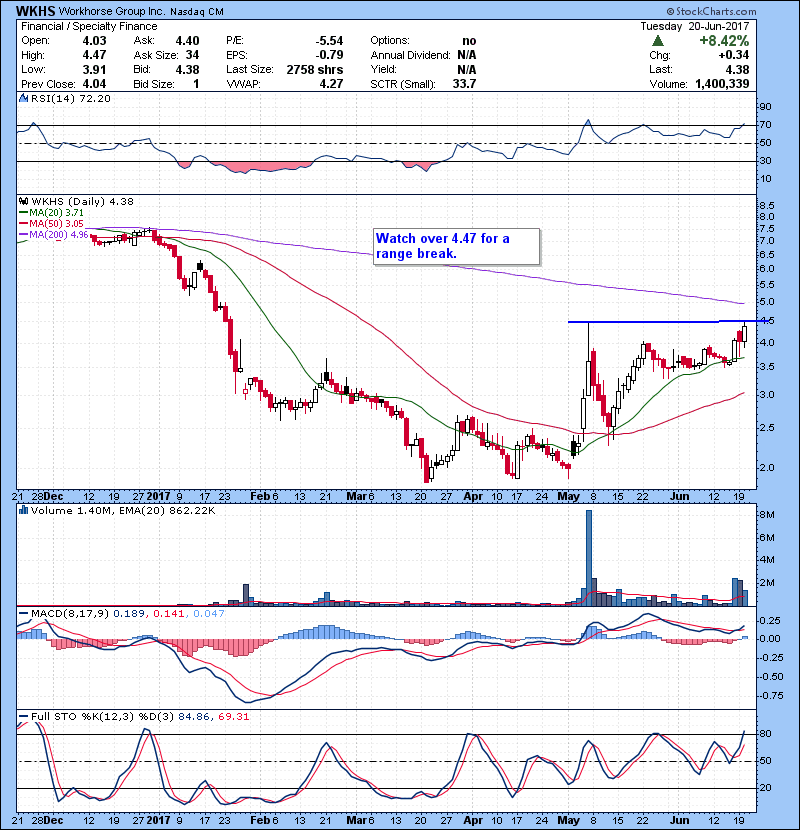
Task: Select the green MA(20) 3.71 legend entry
Action: [51, 212]
